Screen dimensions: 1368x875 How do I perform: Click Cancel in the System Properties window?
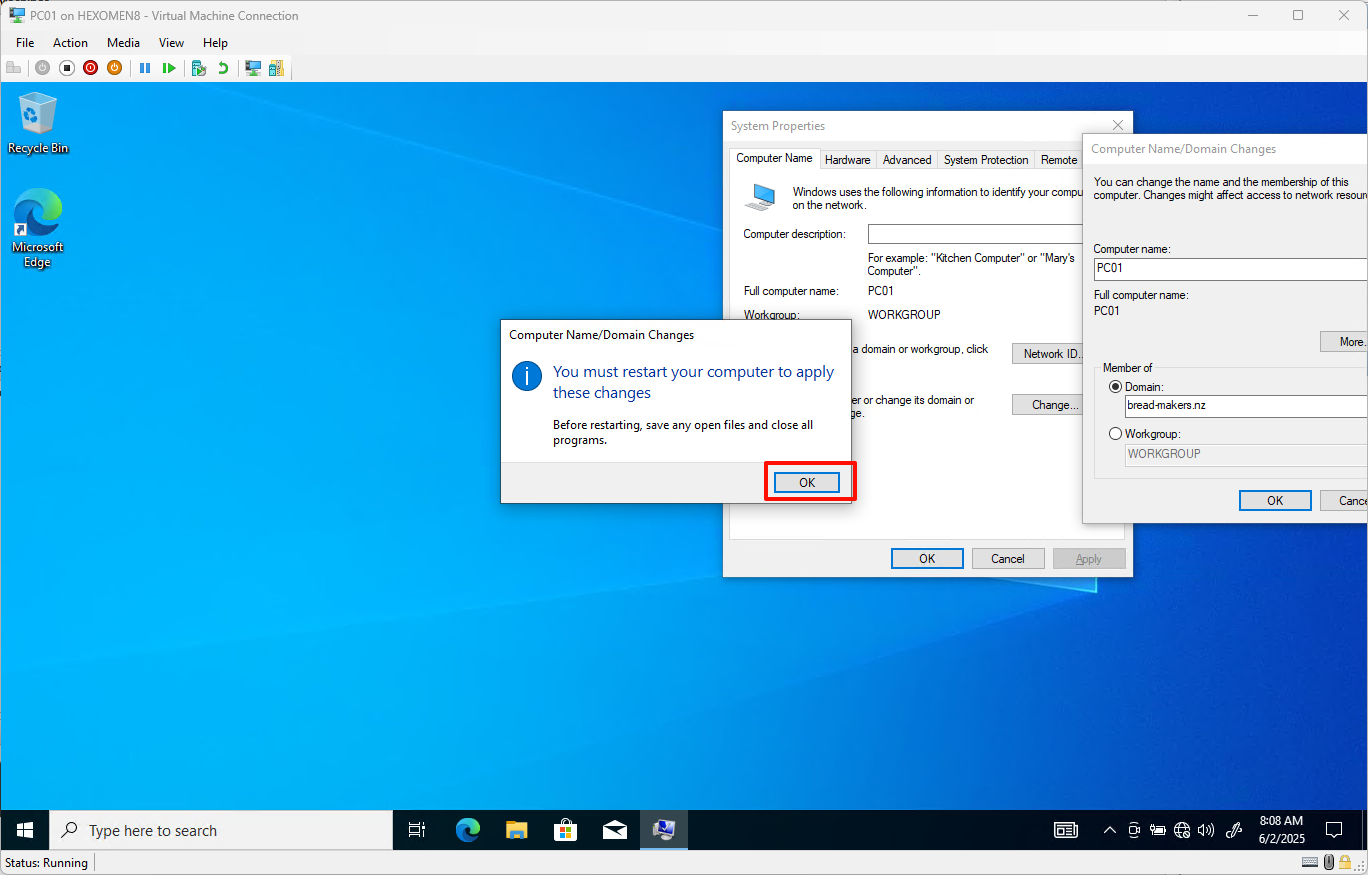click(x=1008, y=559)
